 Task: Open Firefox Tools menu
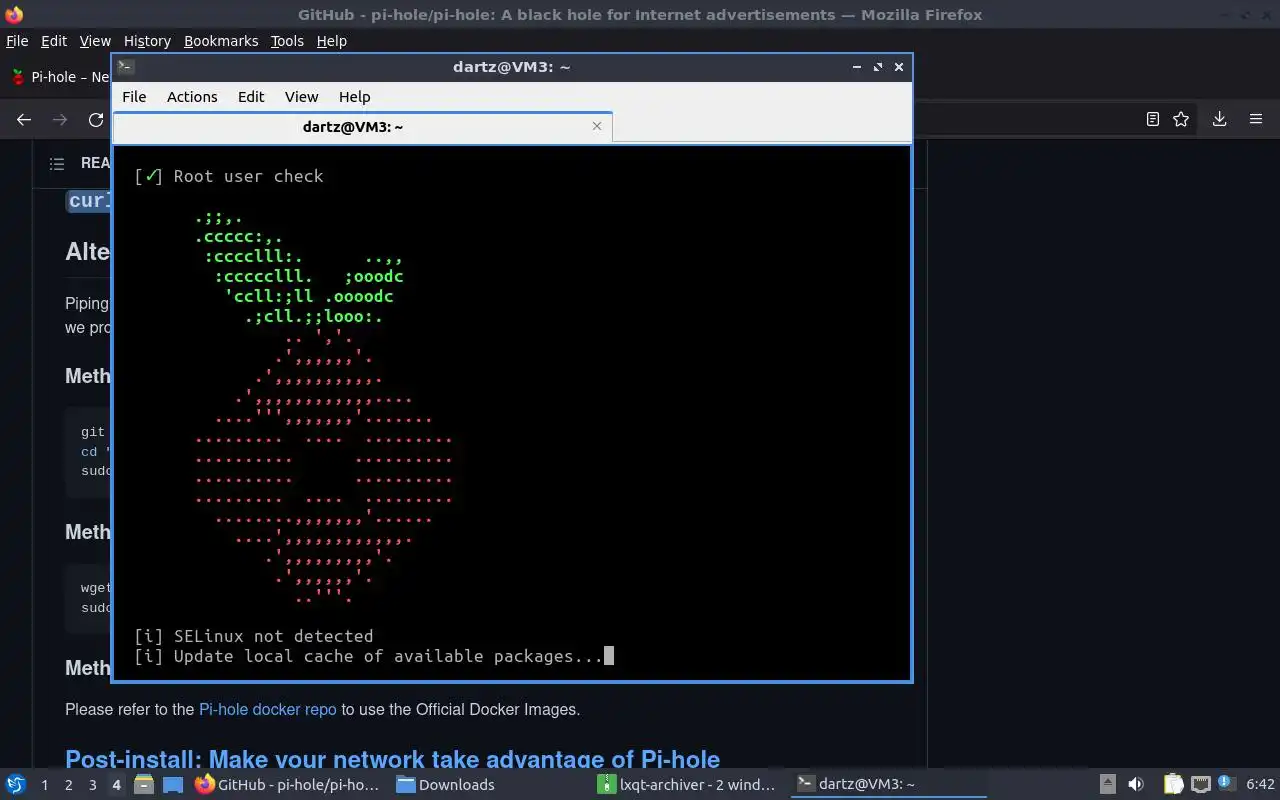[x=287, y=41]
